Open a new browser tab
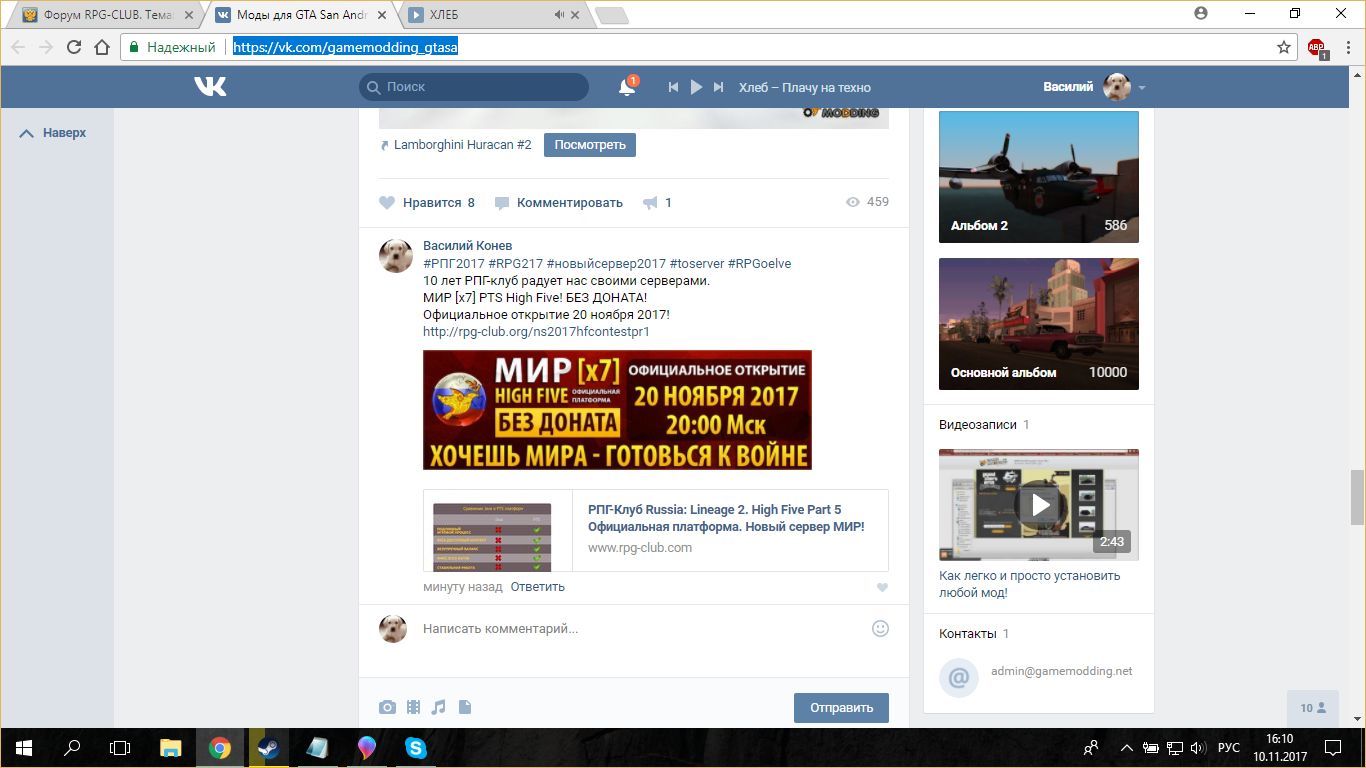The image size is (1366, 768). (611, 15)
